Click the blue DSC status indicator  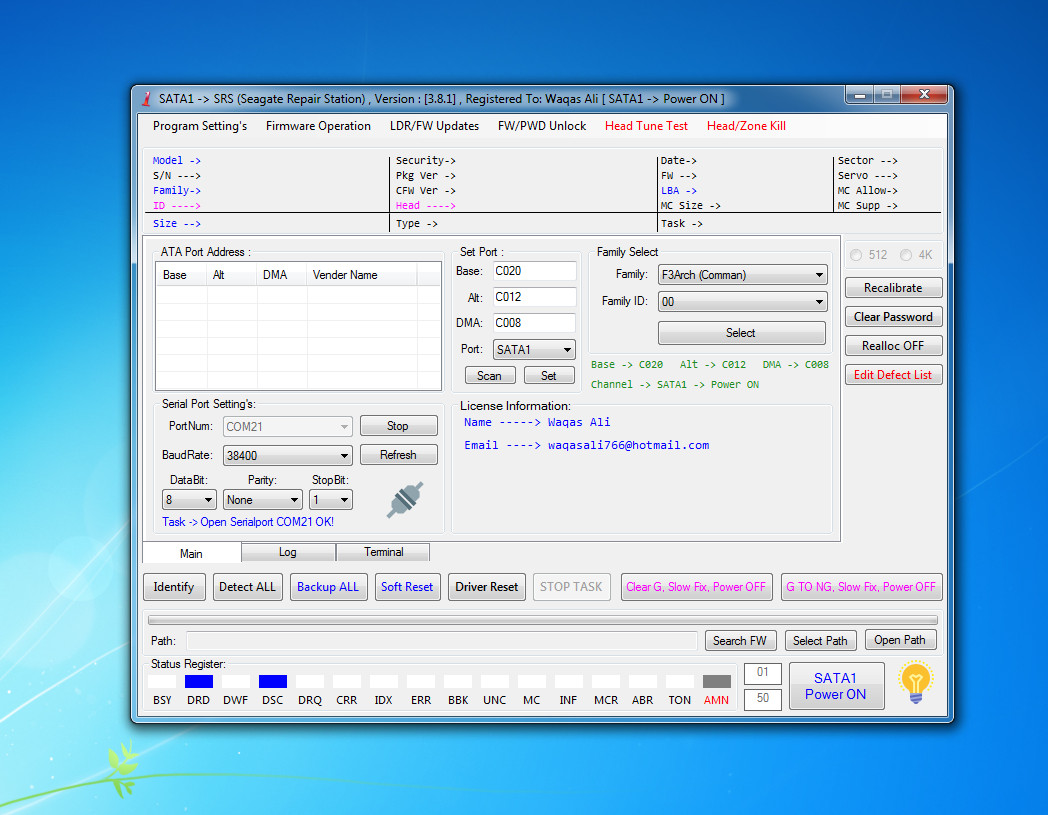point(273,681)
